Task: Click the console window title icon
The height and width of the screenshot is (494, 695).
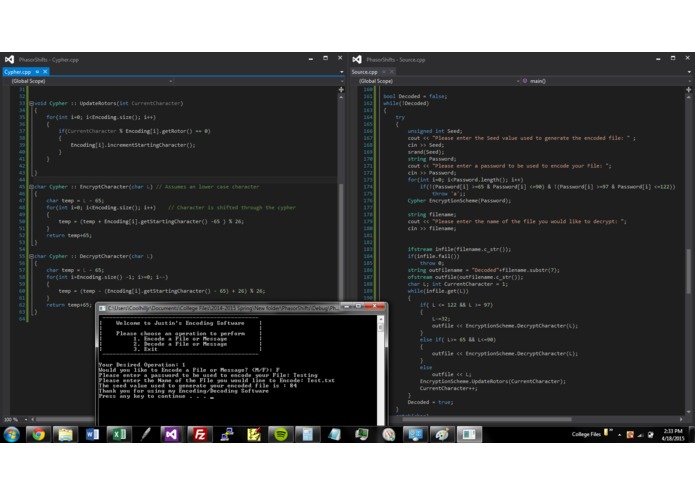Action: point(102,308)
